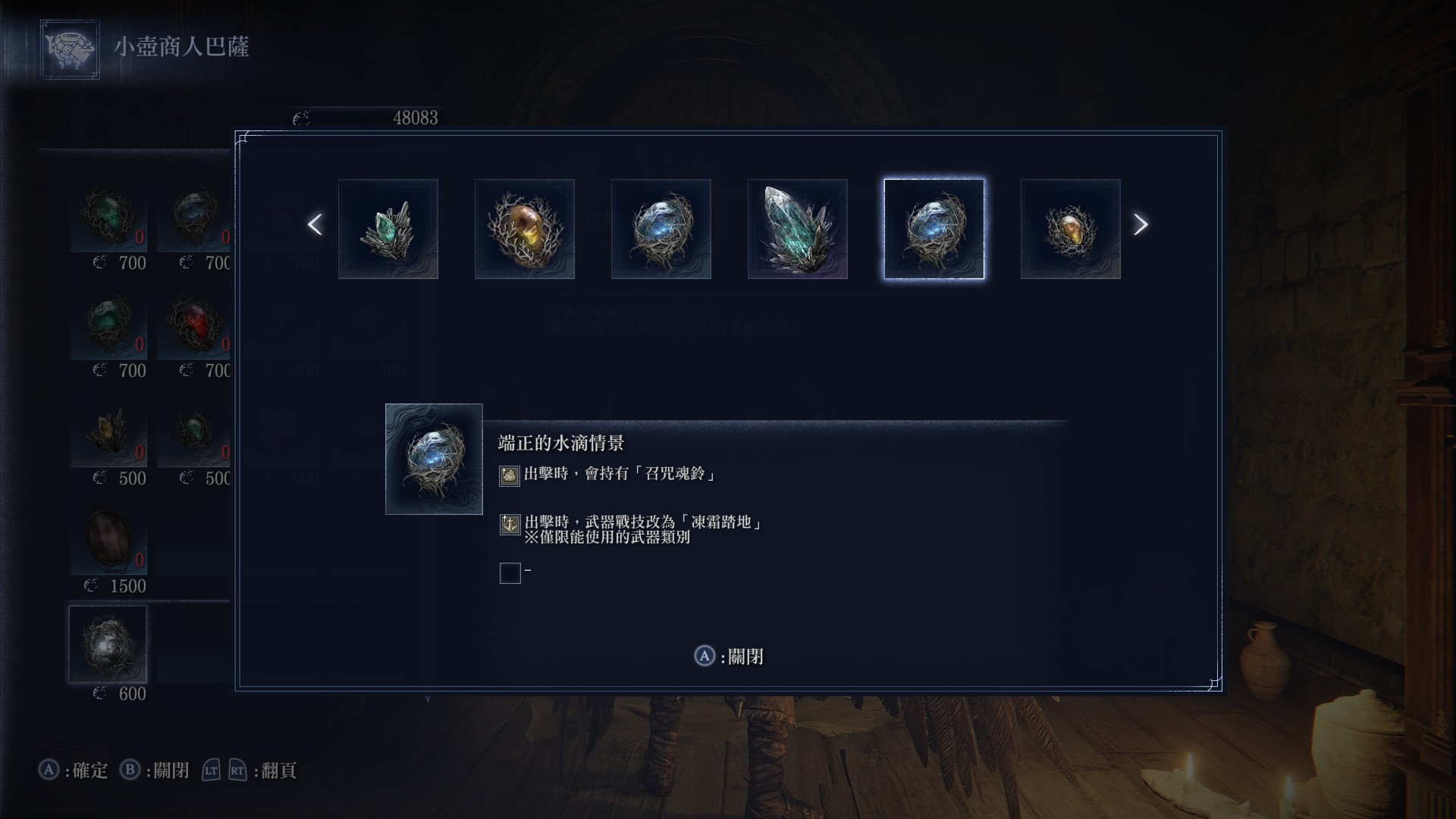
Task: Select the 1500-priced dark relic item
Action: [x=108, y=540]
